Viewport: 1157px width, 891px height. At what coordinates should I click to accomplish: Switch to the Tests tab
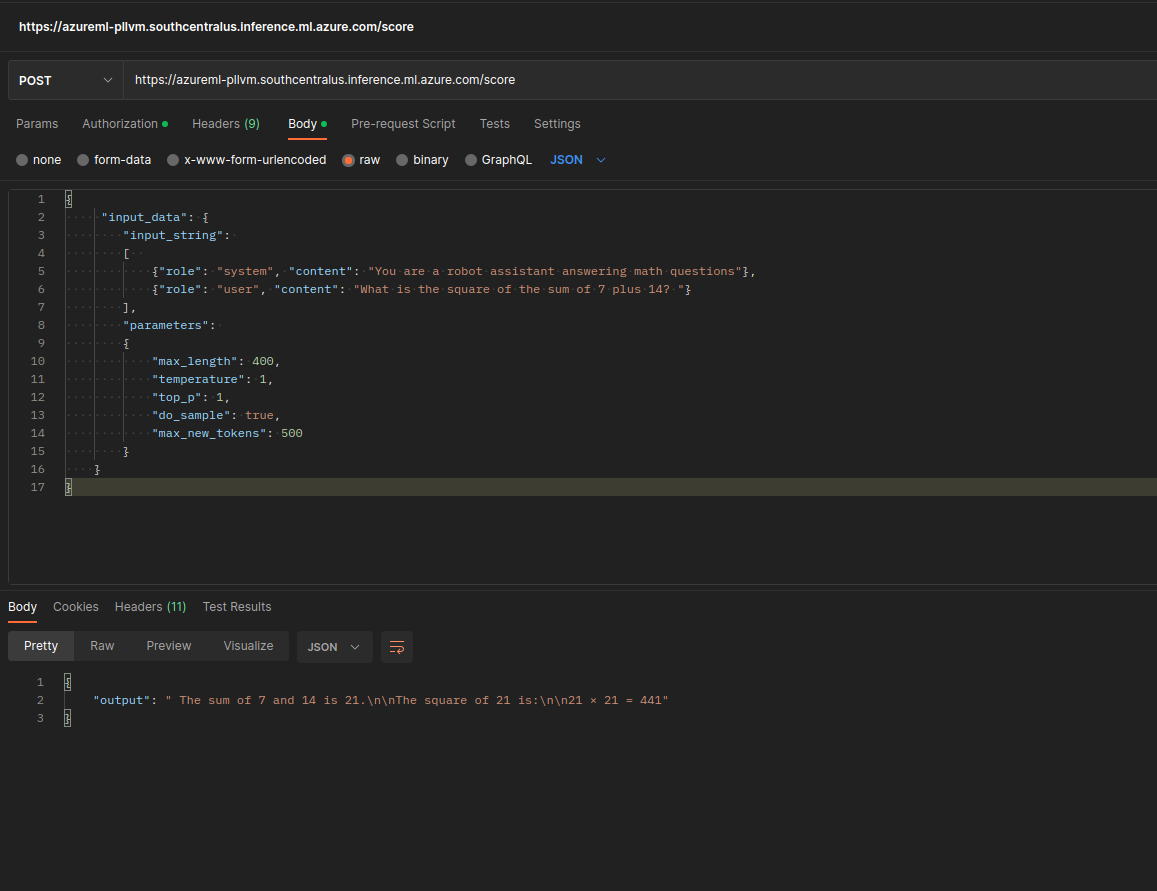(494, 124)
